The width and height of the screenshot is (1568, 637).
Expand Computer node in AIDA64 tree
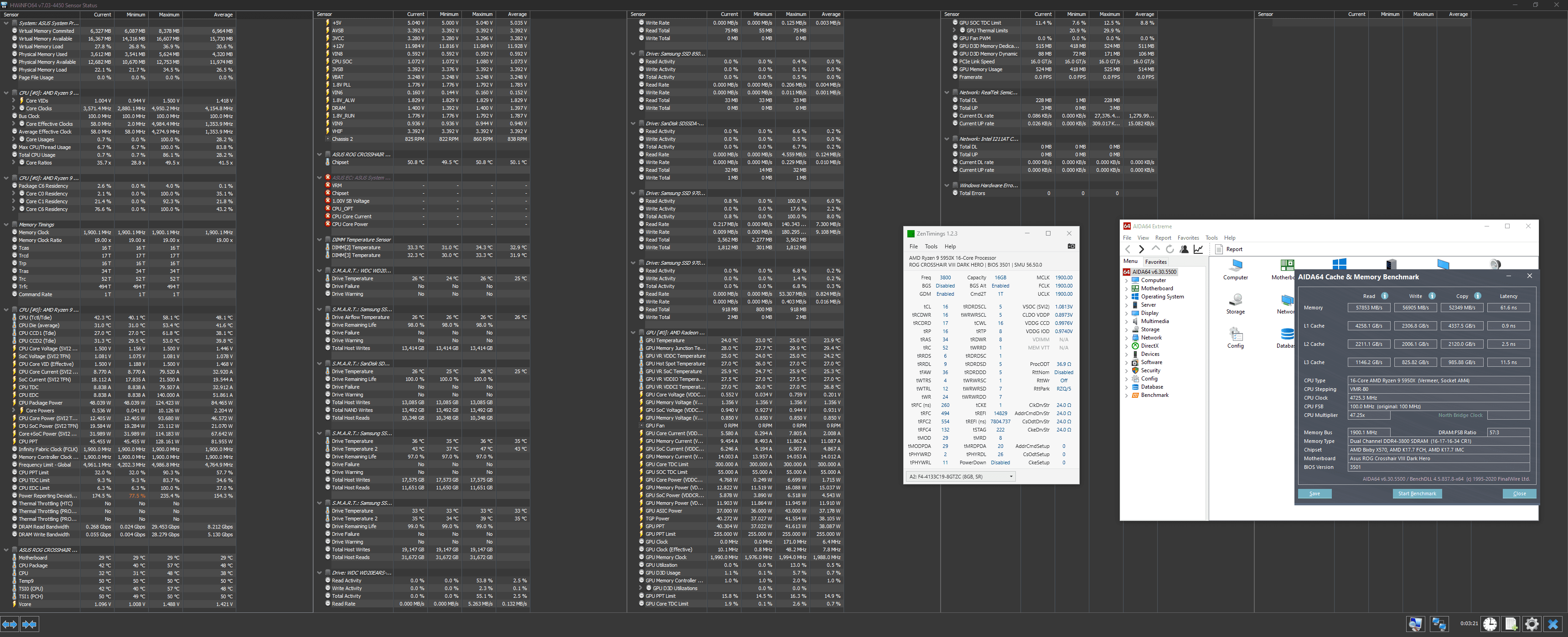pyautogui.click(x=1127, y=281)
